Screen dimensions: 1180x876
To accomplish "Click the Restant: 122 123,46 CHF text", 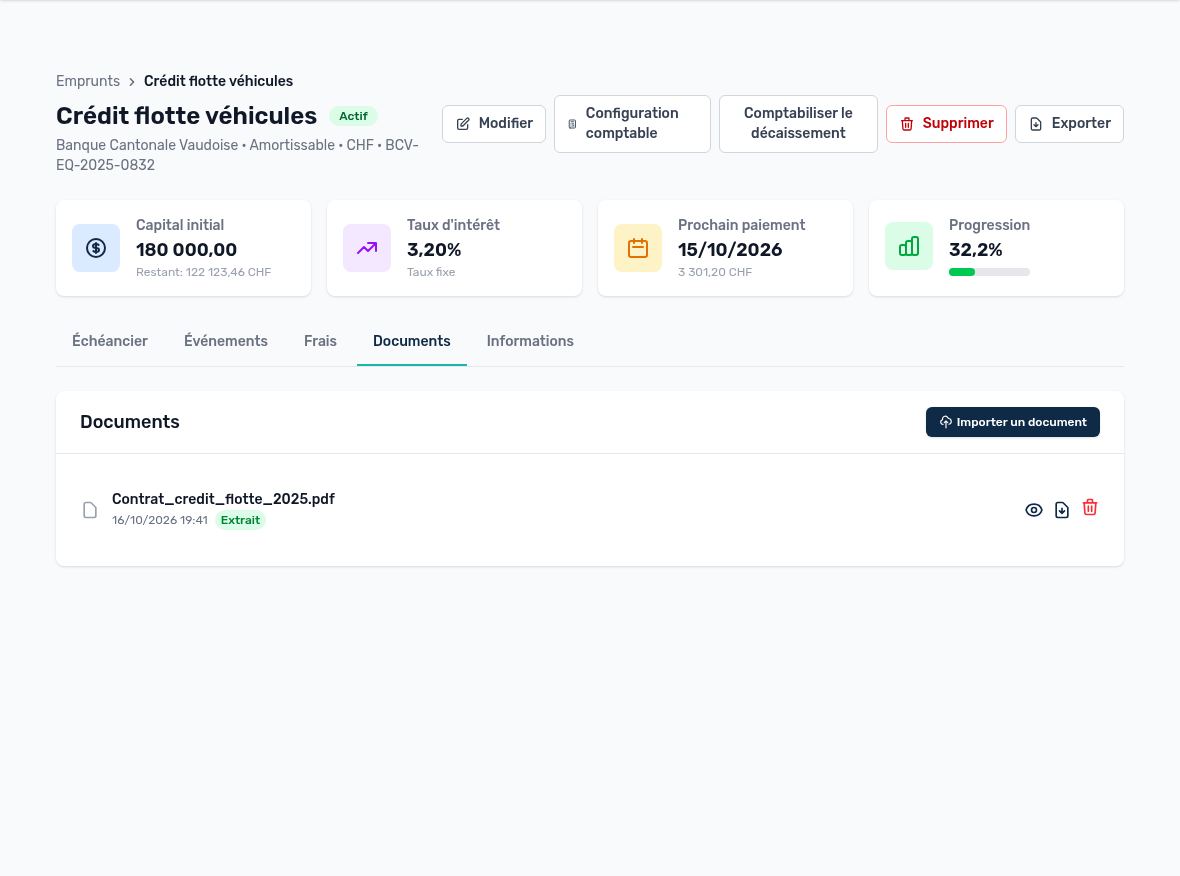I will click(203, 272).
